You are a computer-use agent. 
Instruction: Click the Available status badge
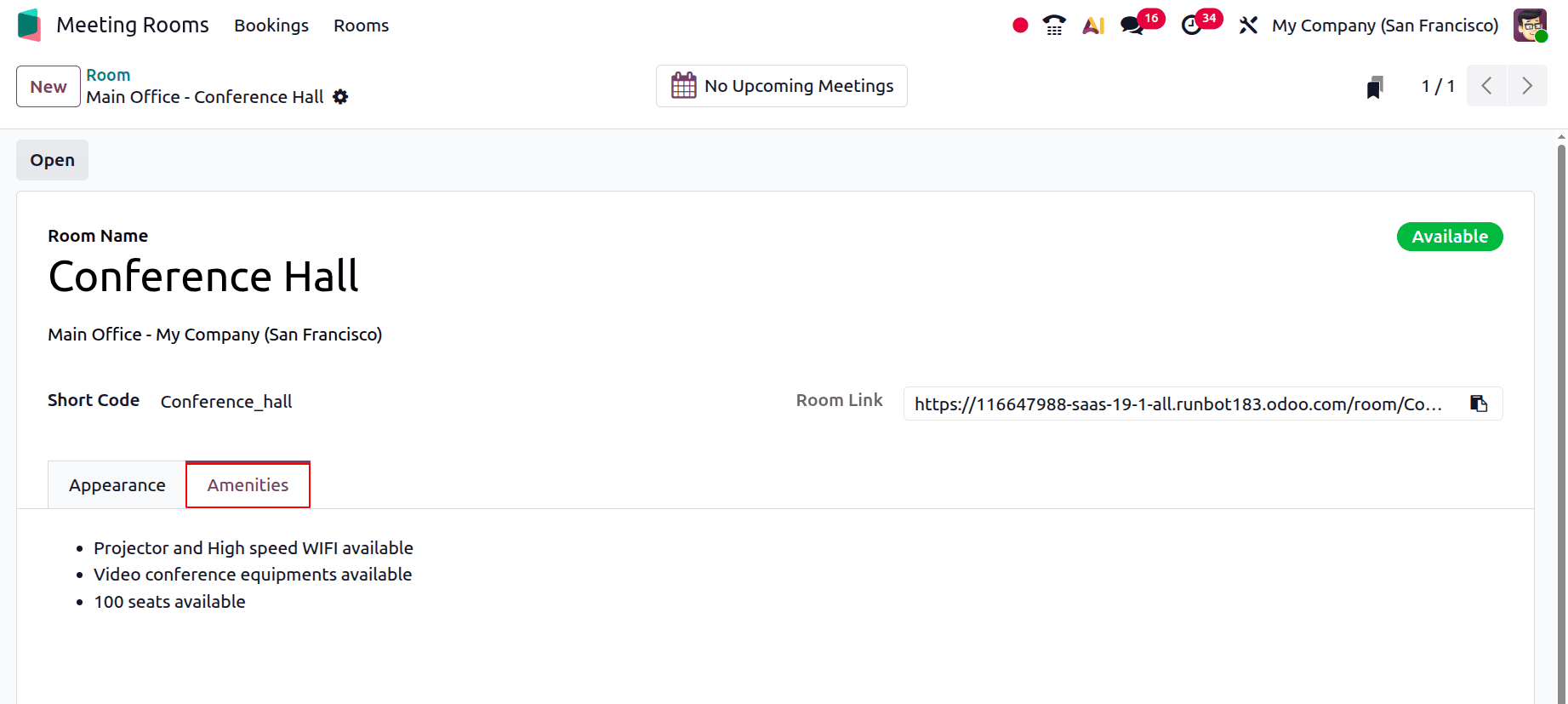point(1450,237)
